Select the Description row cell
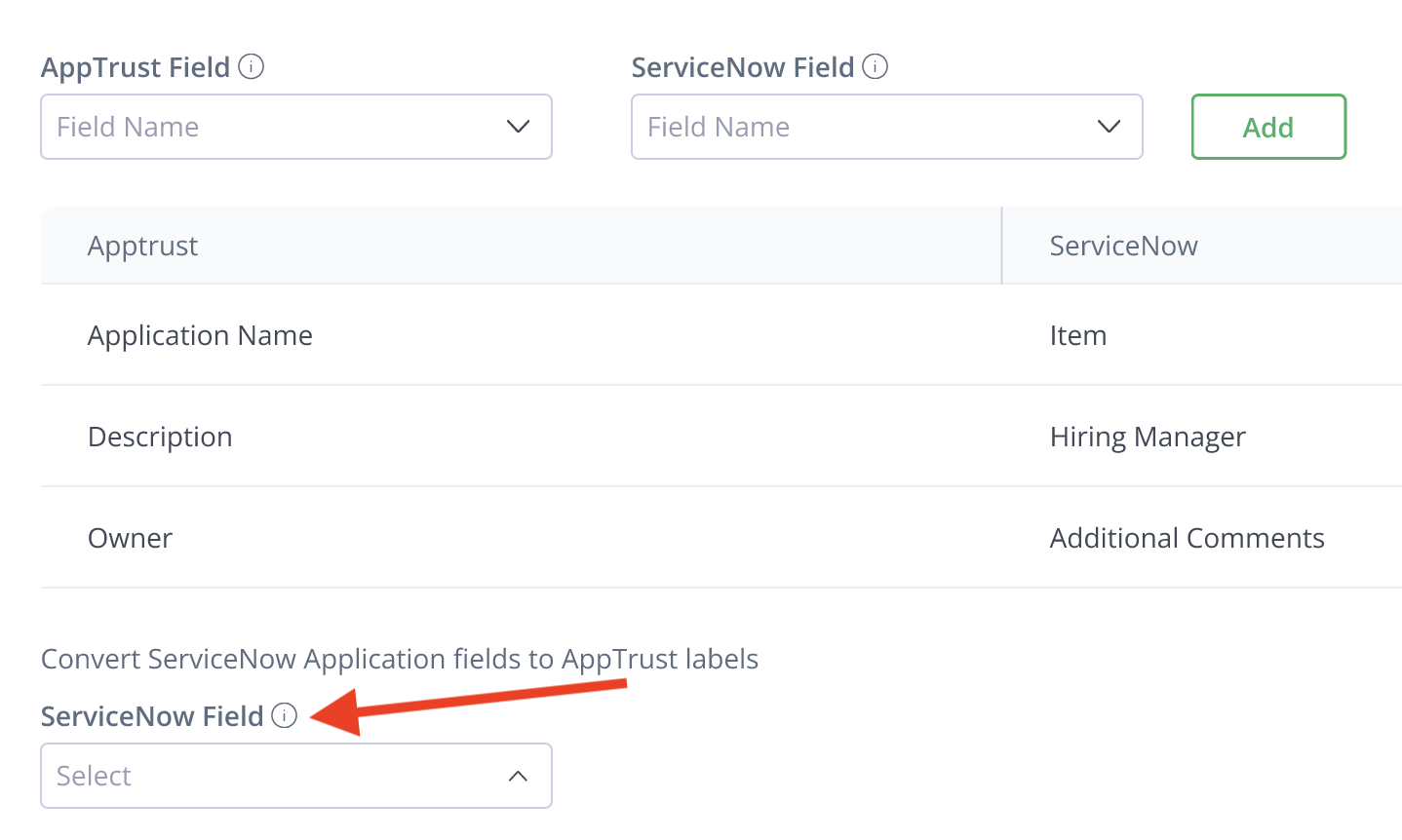This screenshot has height=840, width=1402. pyautogui.click(x=521, y=437)
